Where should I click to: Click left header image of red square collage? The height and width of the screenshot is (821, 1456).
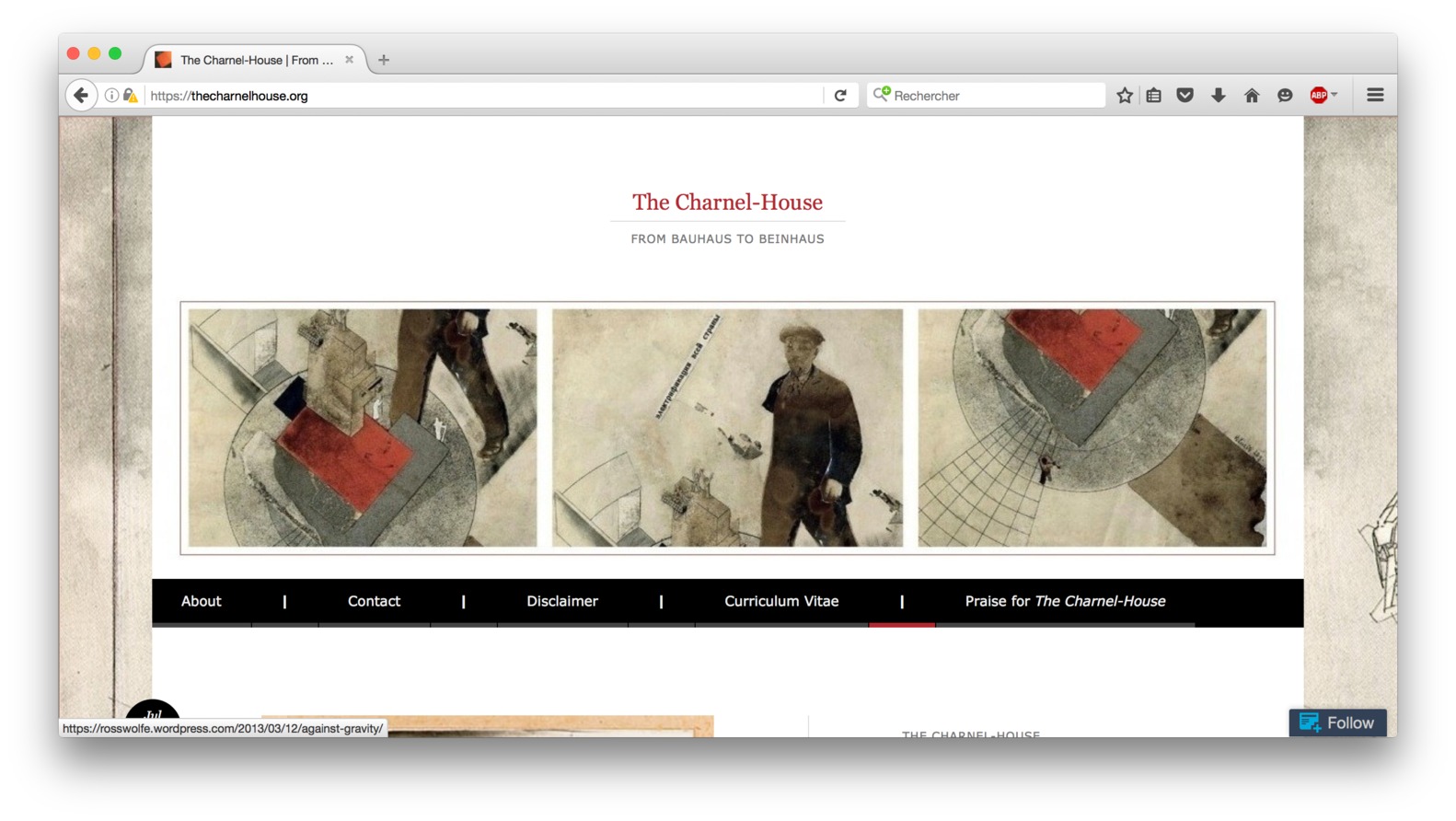pos(363,428)
